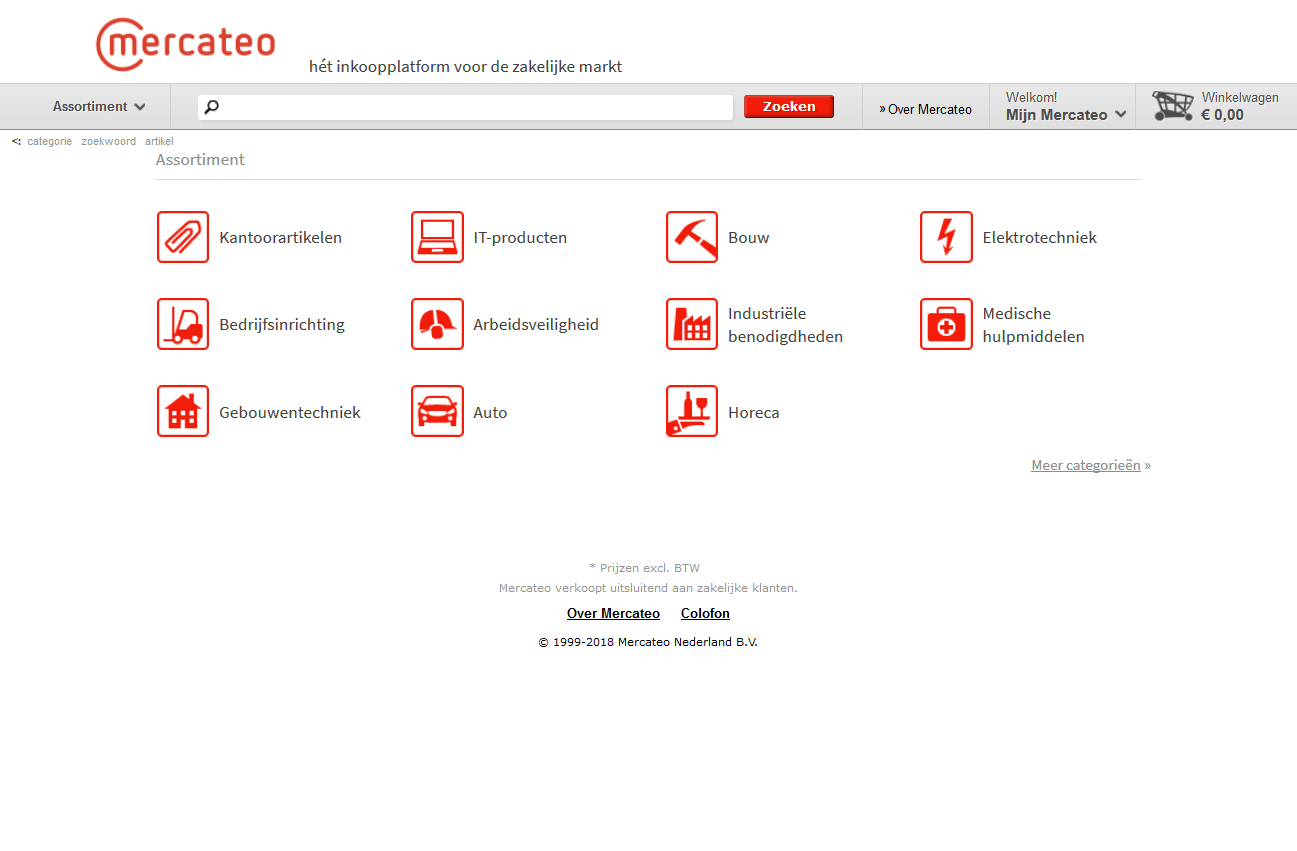This screenshot has height=851, width=1297.
Task: Select the Industriële benodigdheden factory icon
Action: pos(692,324)
